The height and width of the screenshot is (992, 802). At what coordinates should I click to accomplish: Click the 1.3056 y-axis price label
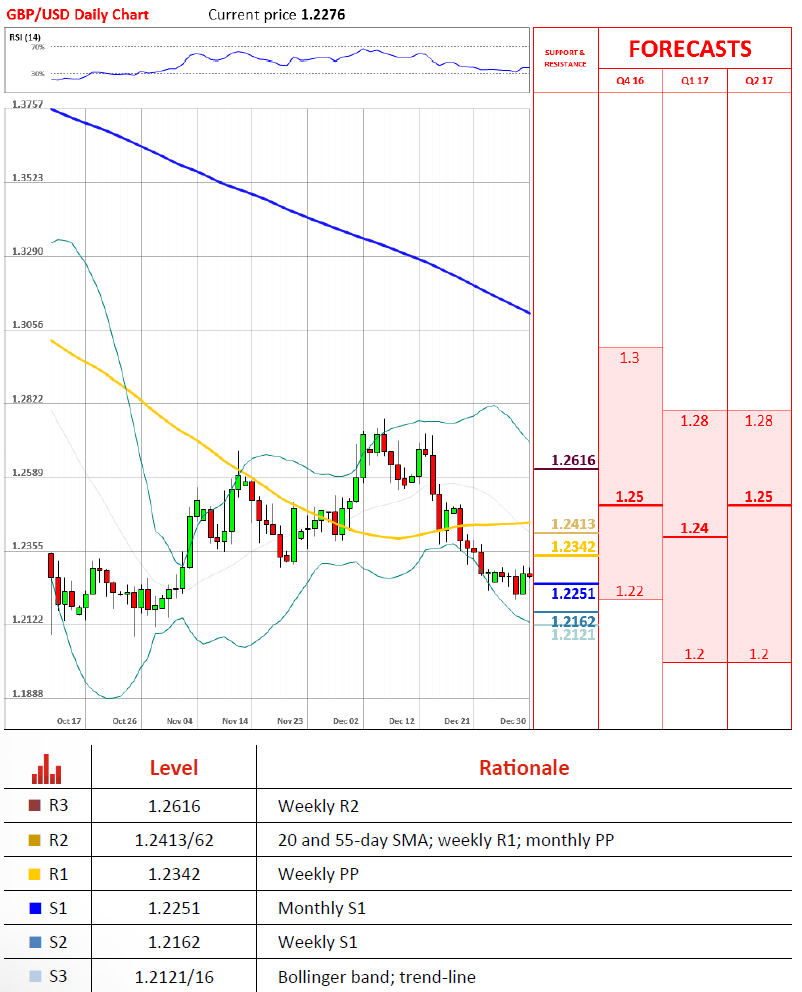(28, 325)
